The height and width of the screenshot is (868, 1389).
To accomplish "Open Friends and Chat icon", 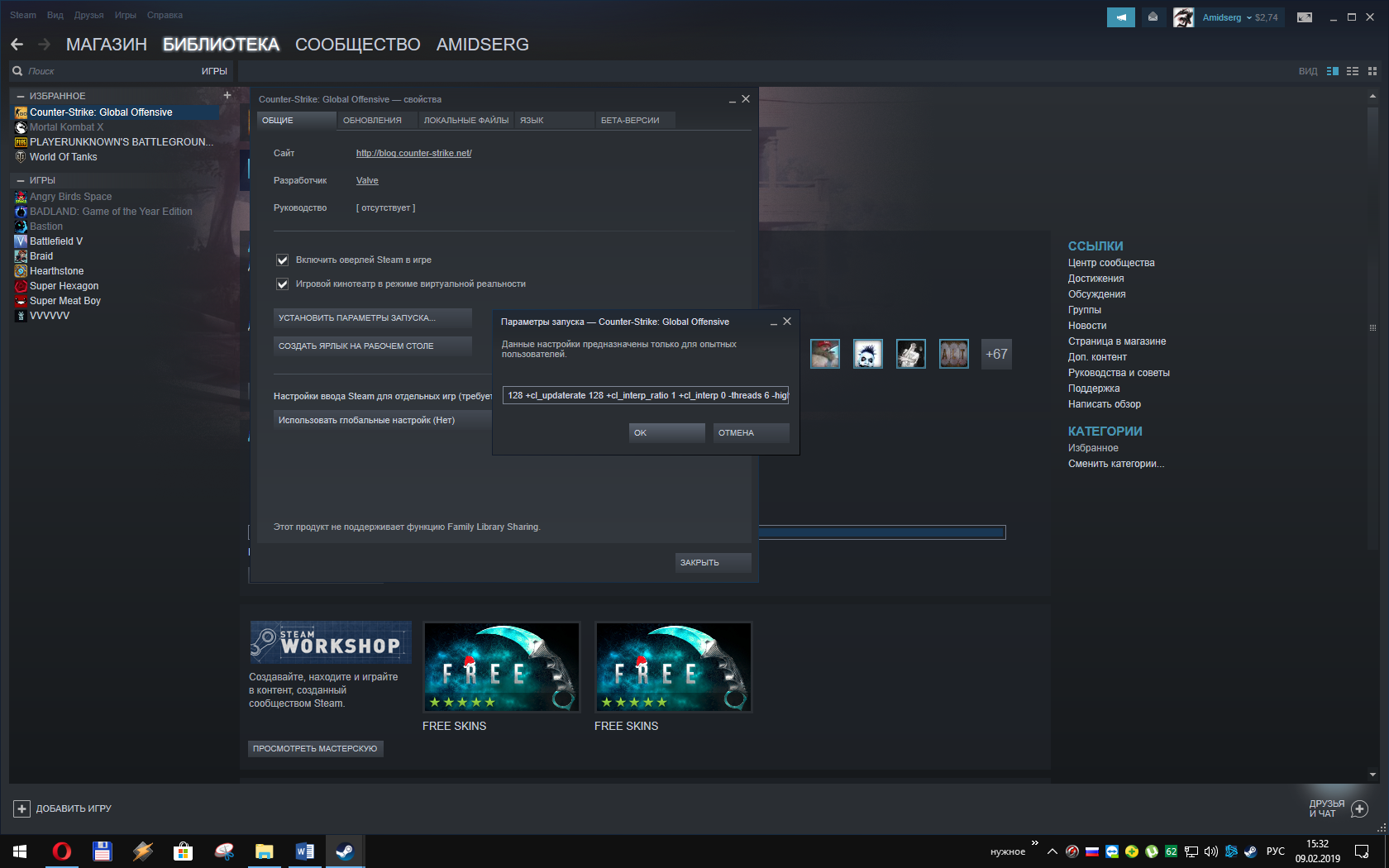I will click(x=1359, y=808).
